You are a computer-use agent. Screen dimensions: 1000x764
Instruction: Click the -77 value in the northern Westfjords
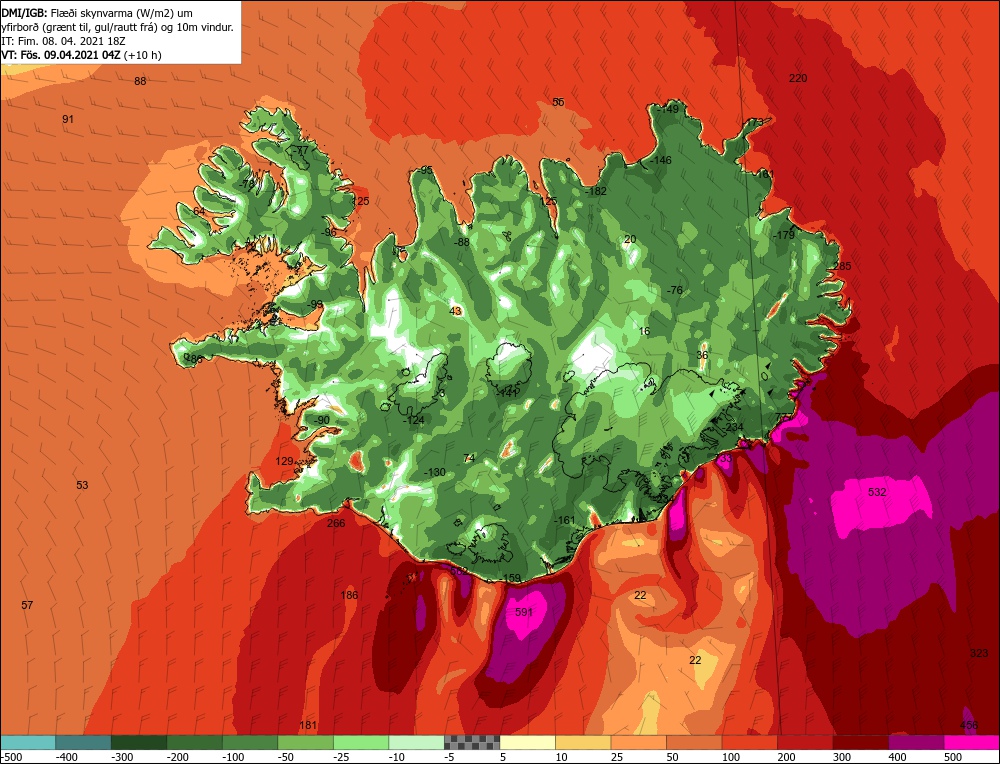click(x=300, y=151)
